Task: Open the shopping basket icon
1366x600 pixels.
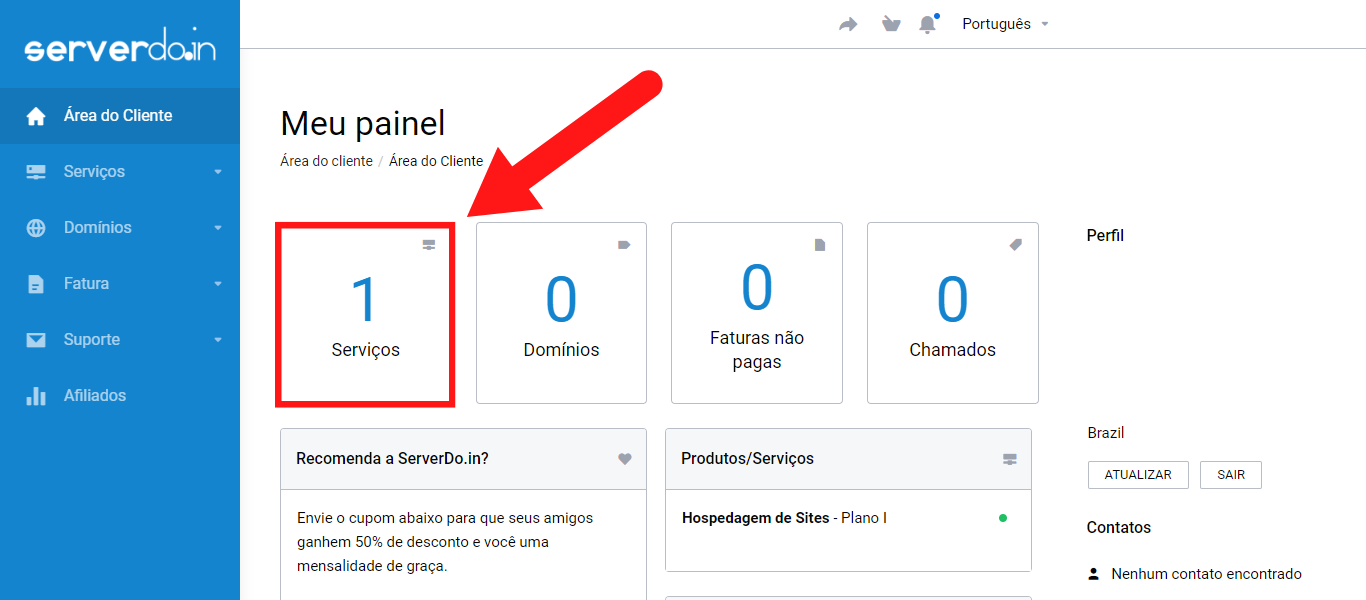Action: 890,24
